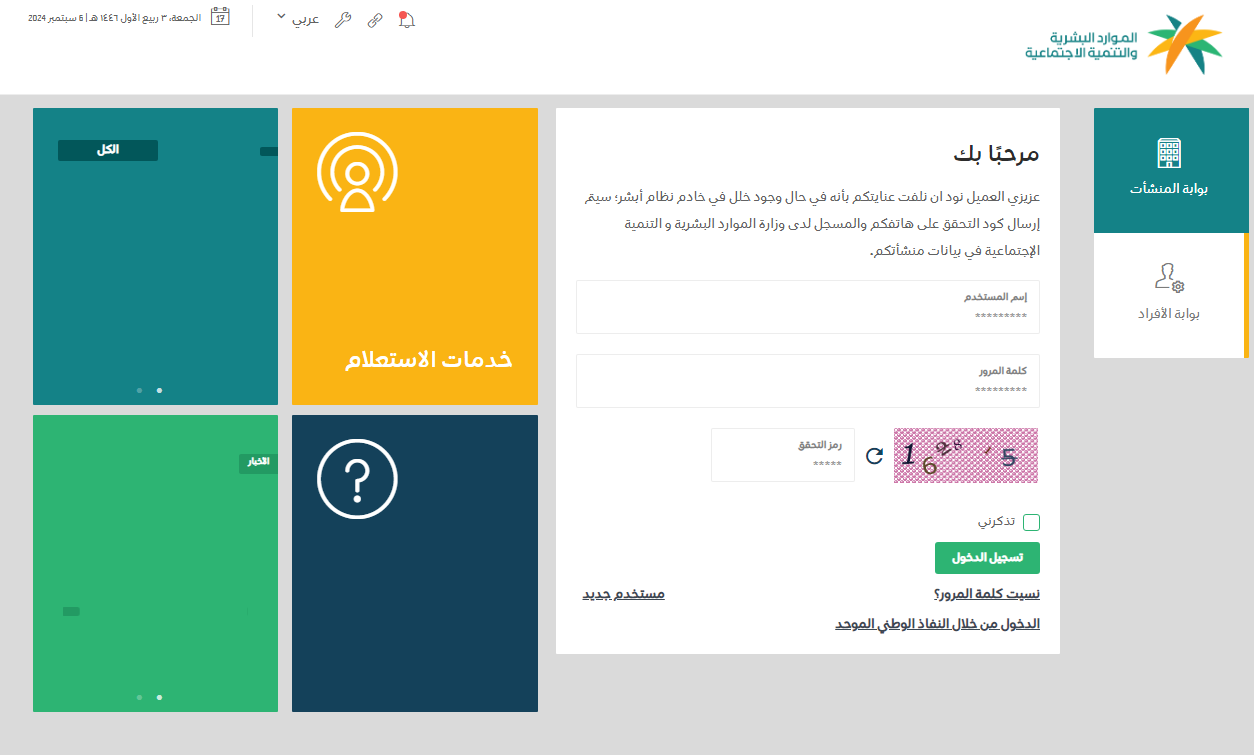Expand the عربي language dropdown

[297, 19]
